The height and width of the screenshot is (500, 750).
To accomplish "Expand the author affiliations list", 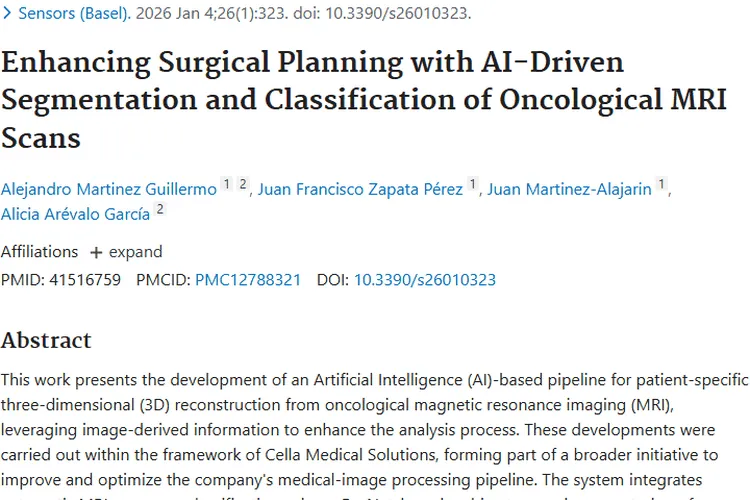I will point(126,251).
